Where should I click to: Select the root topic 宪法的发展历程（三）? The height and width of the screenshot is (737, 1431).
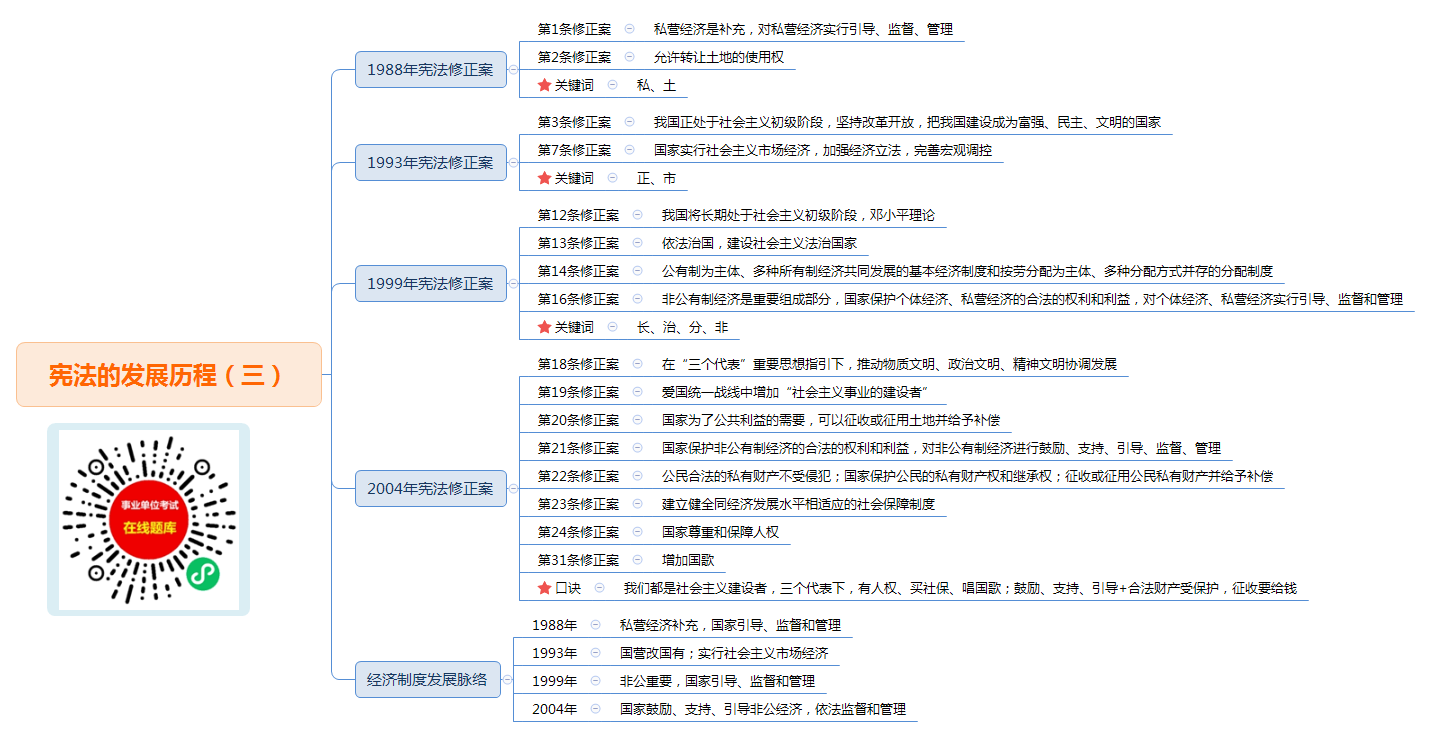pos(169,375)
